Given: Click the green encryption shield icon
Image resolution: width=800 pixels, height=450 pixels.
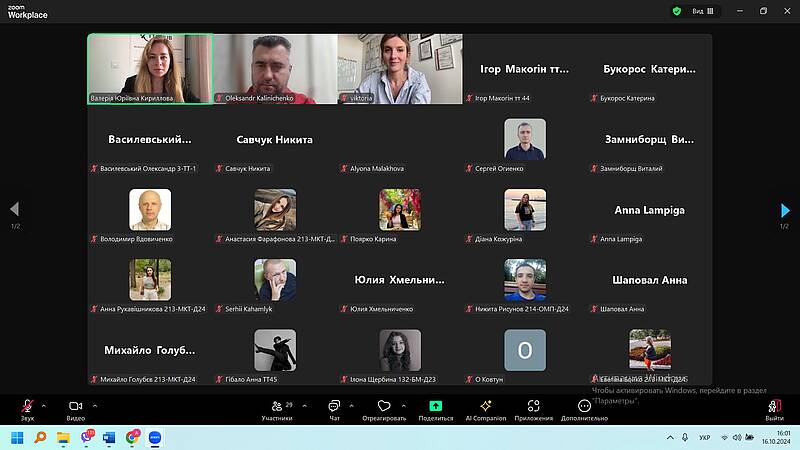Looking at the screenshot, I should coord(677,11).
